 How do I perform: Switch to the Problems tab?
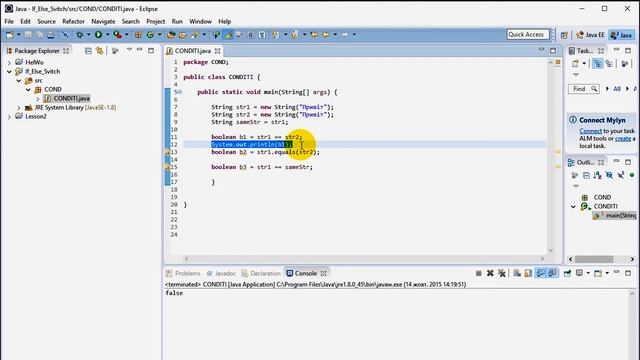(x=183, y=273)
